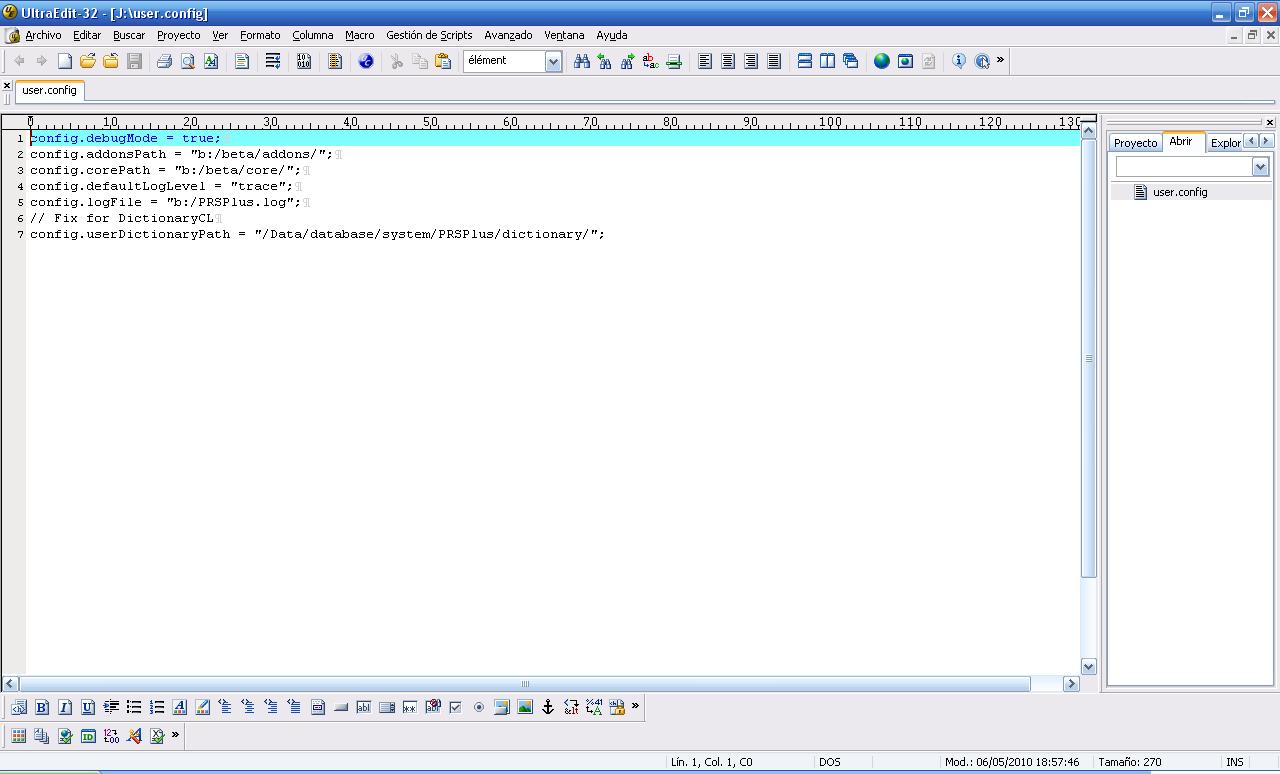
Task: Open the Gestión de Scripts menu
Action: tap(429, 35)
